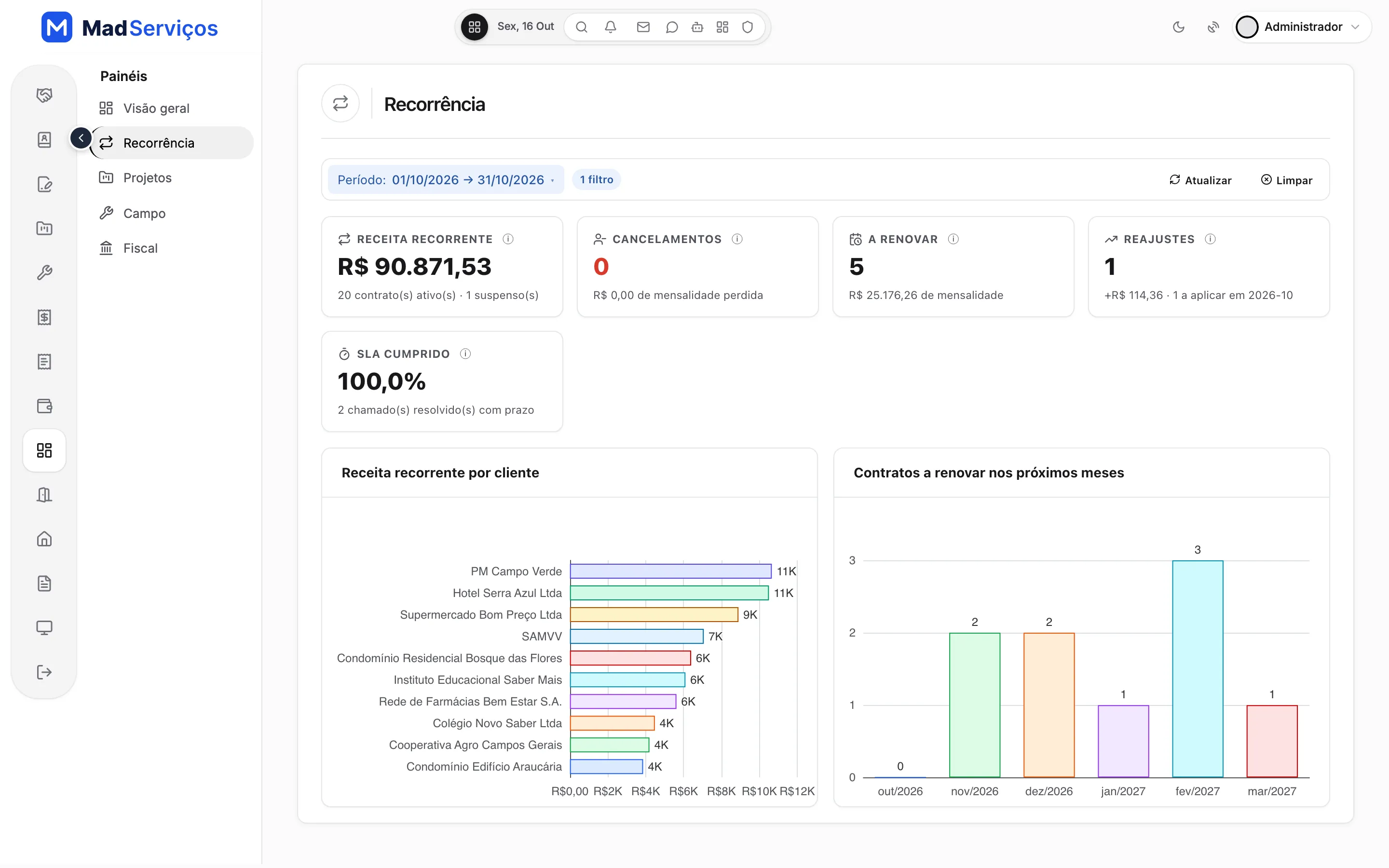The width and height of the screenshot is (1389, 868).
Task: Open the monitor icon in left rail
Action: (44, 628)
